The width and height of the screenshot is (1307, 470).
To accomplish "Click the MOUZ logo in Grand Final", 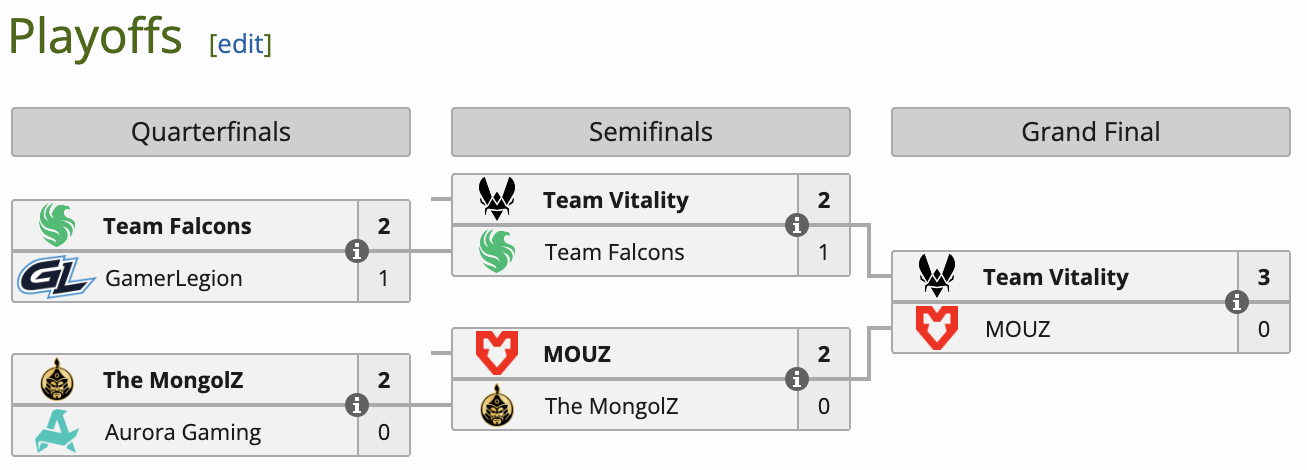I will tap(937, 328).
